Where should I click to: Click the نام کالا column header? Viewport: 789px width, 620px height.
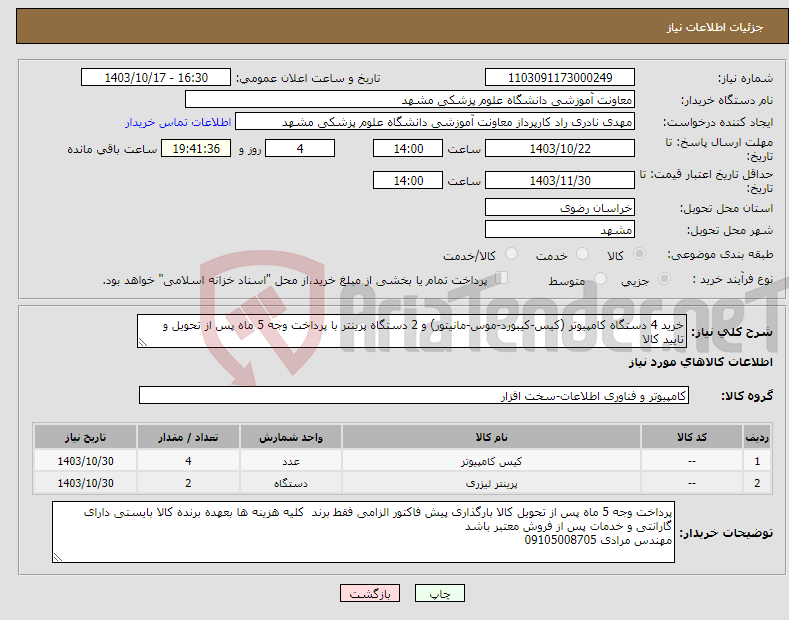tap(491, 437)
